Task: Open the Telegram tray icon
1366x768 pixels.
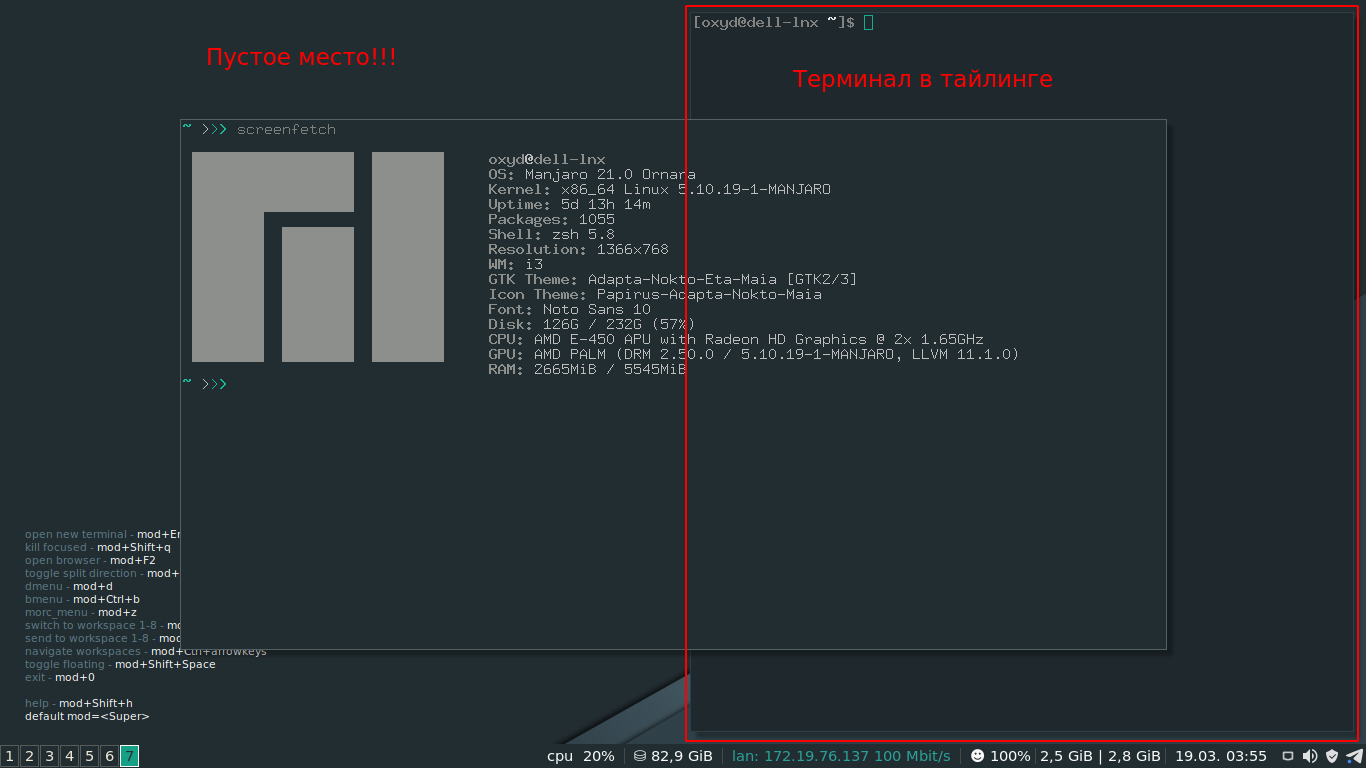Action: pyautogui.click(x=1354, y=756)
